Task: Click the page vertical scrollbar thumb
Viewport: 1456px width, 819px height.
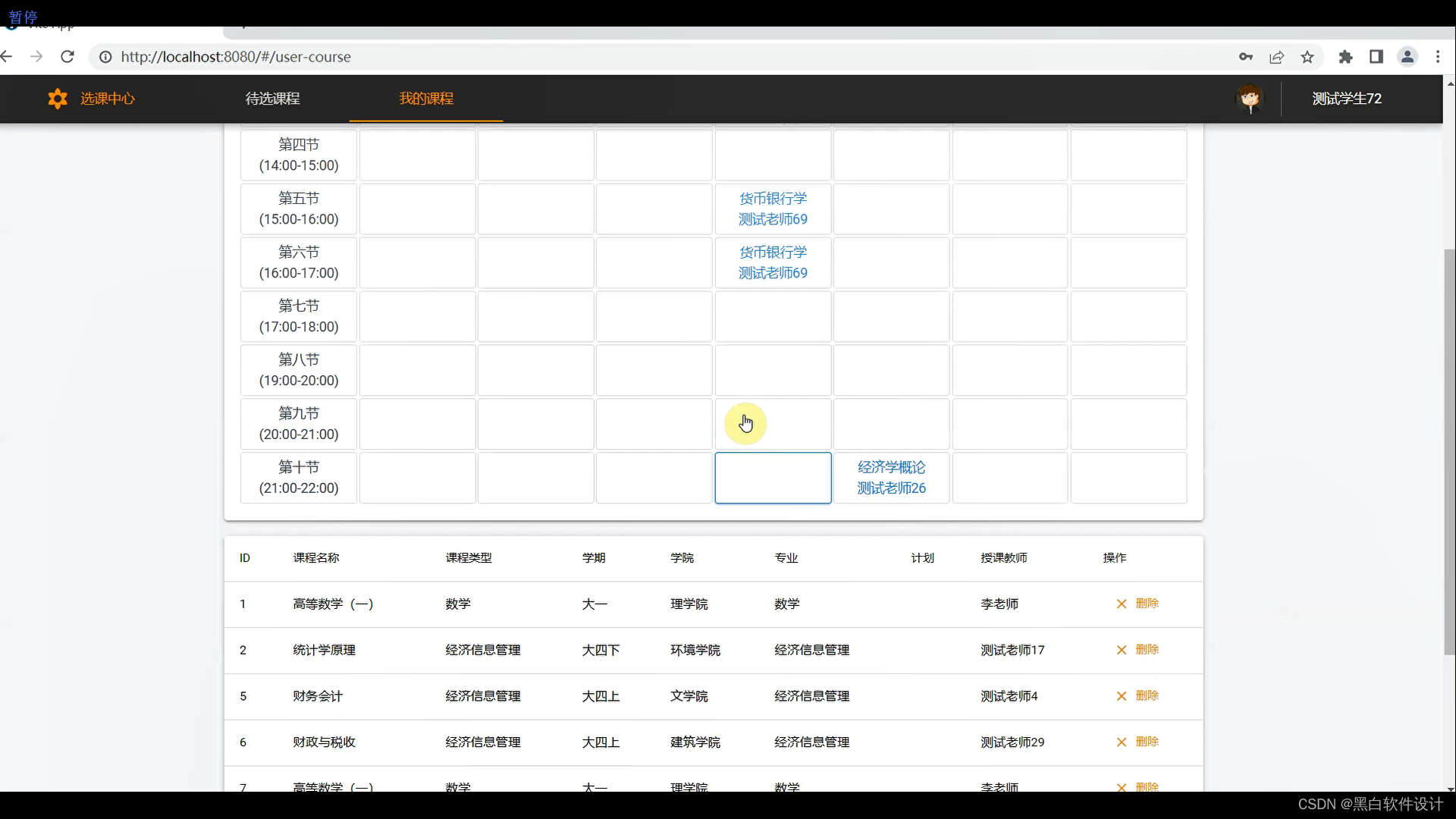Action: pyautogui.click(x=1449, y=451)
